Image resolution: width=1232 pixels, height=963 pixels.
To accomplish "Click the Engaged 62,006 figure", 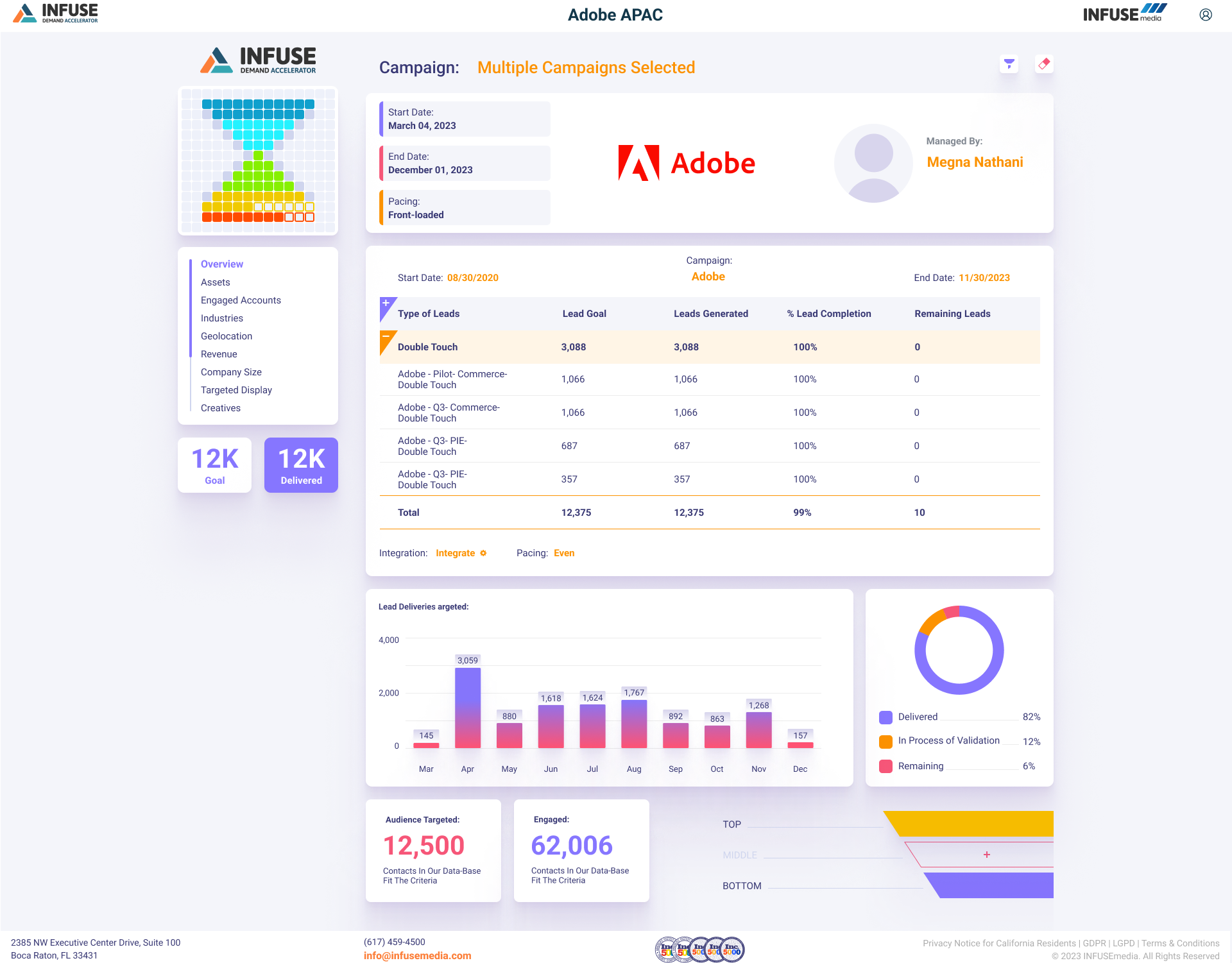I will (572, 846).
